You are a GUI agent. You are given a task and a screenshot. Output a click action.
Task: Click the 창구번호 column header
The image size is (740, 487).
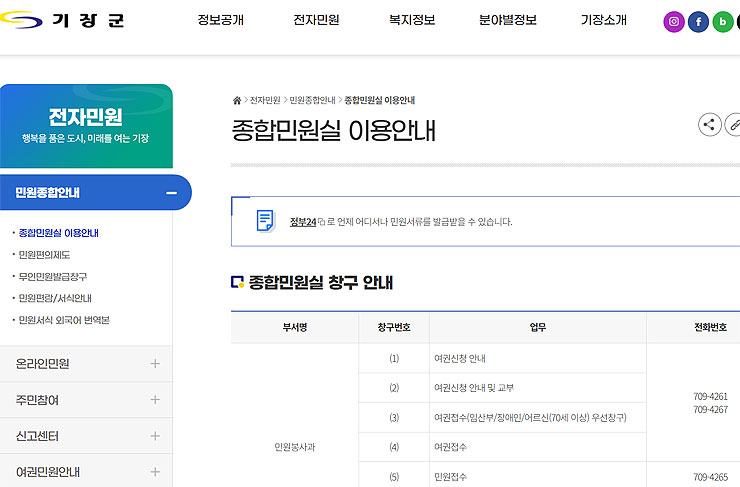pos(394,327)
